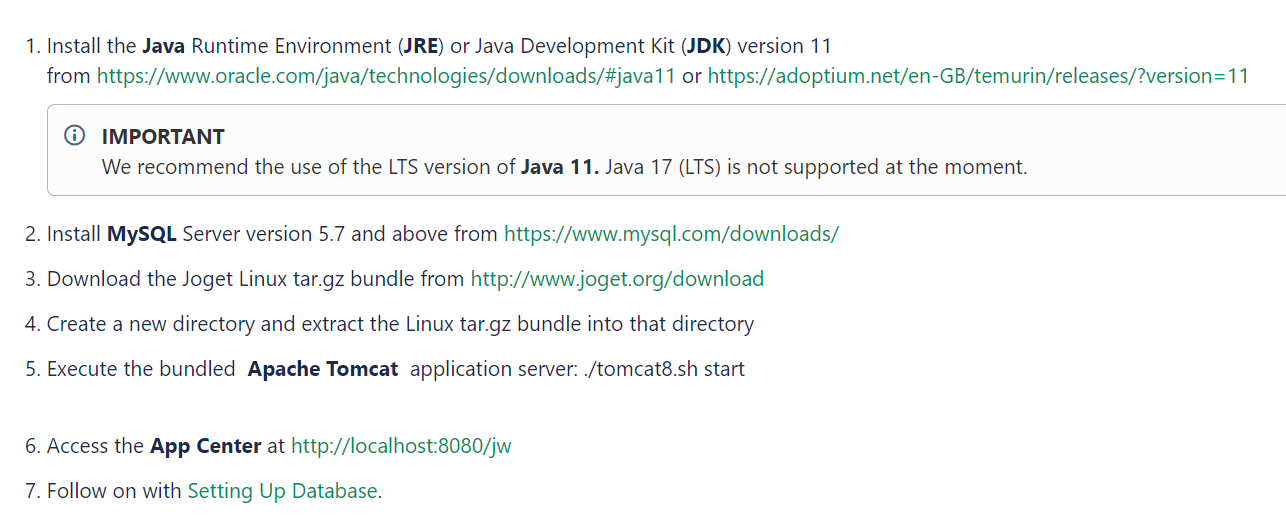The image size is (1286, 528).
Task: Open the localhost:8080/jw link
Action: (x=401, y=446)
